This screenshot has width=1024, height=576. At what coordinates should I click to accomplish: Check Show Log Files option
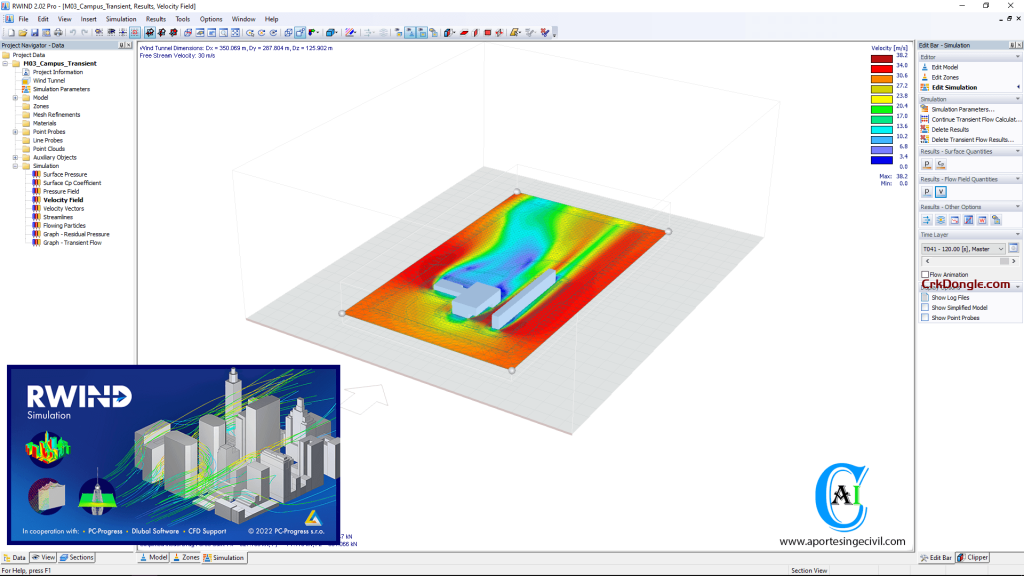click(924, 296)
